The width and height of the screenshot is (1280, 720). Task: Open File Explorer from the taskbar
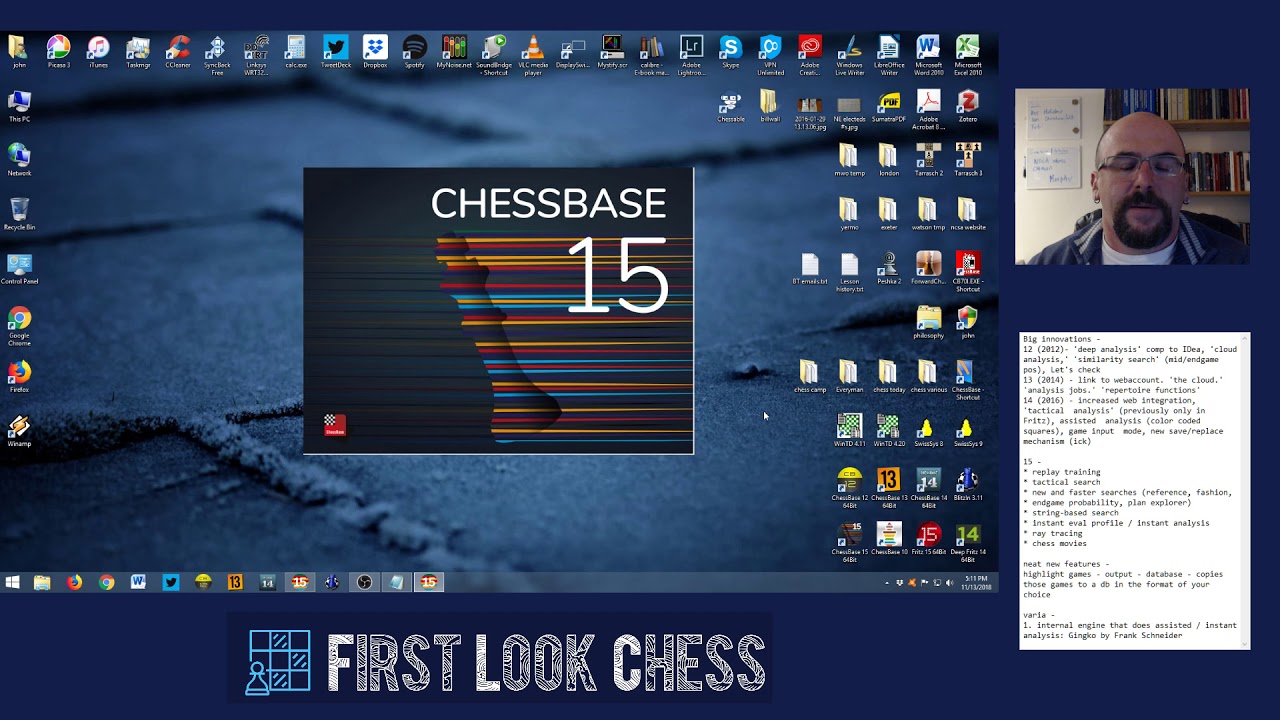42,582
